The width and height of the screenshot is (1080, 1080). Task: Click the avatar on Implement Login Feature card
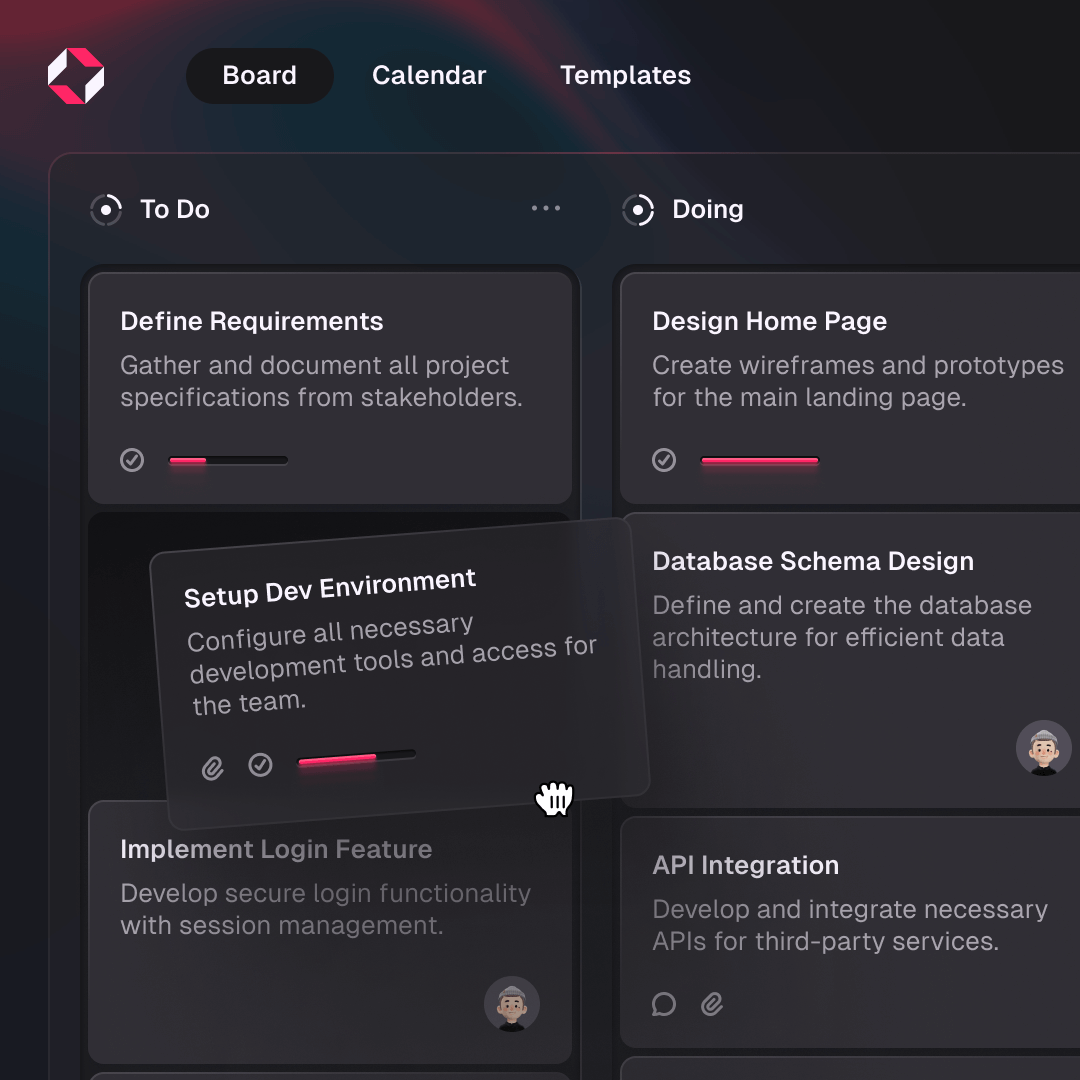pyautogui.click(x=512, y=1004)
